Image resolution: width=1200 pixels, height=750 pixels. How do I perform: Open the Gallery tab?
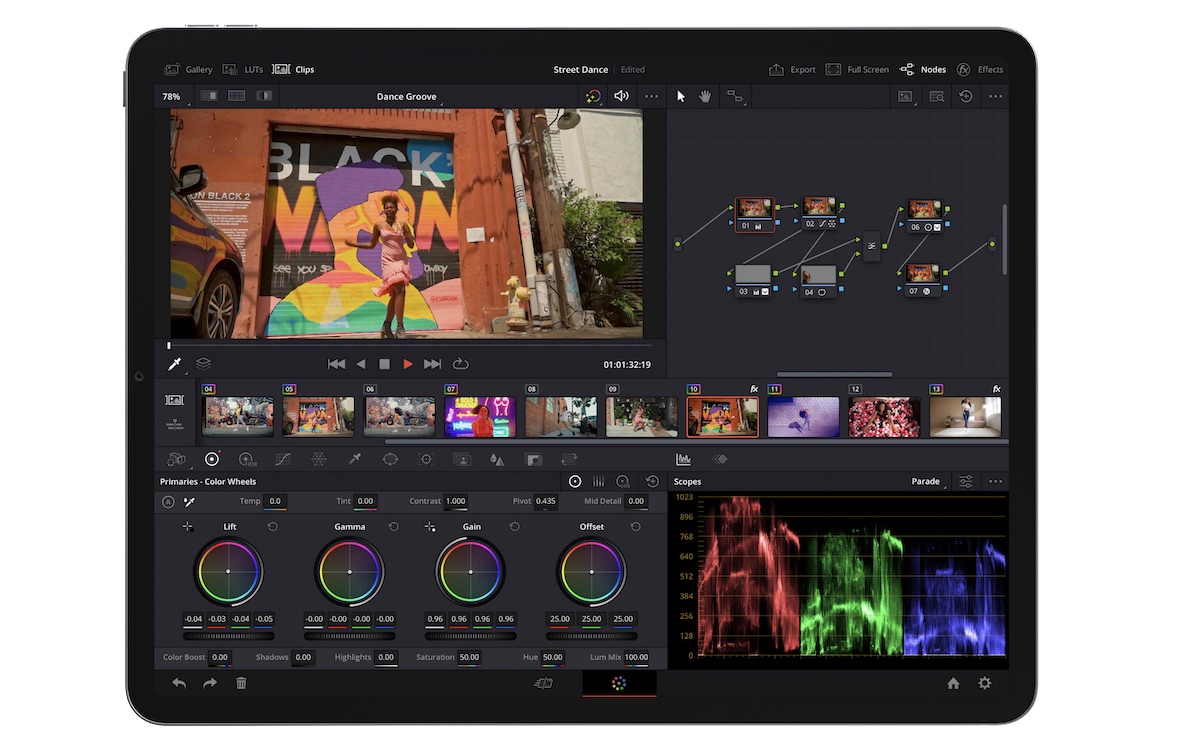click(x=189, y=69)
